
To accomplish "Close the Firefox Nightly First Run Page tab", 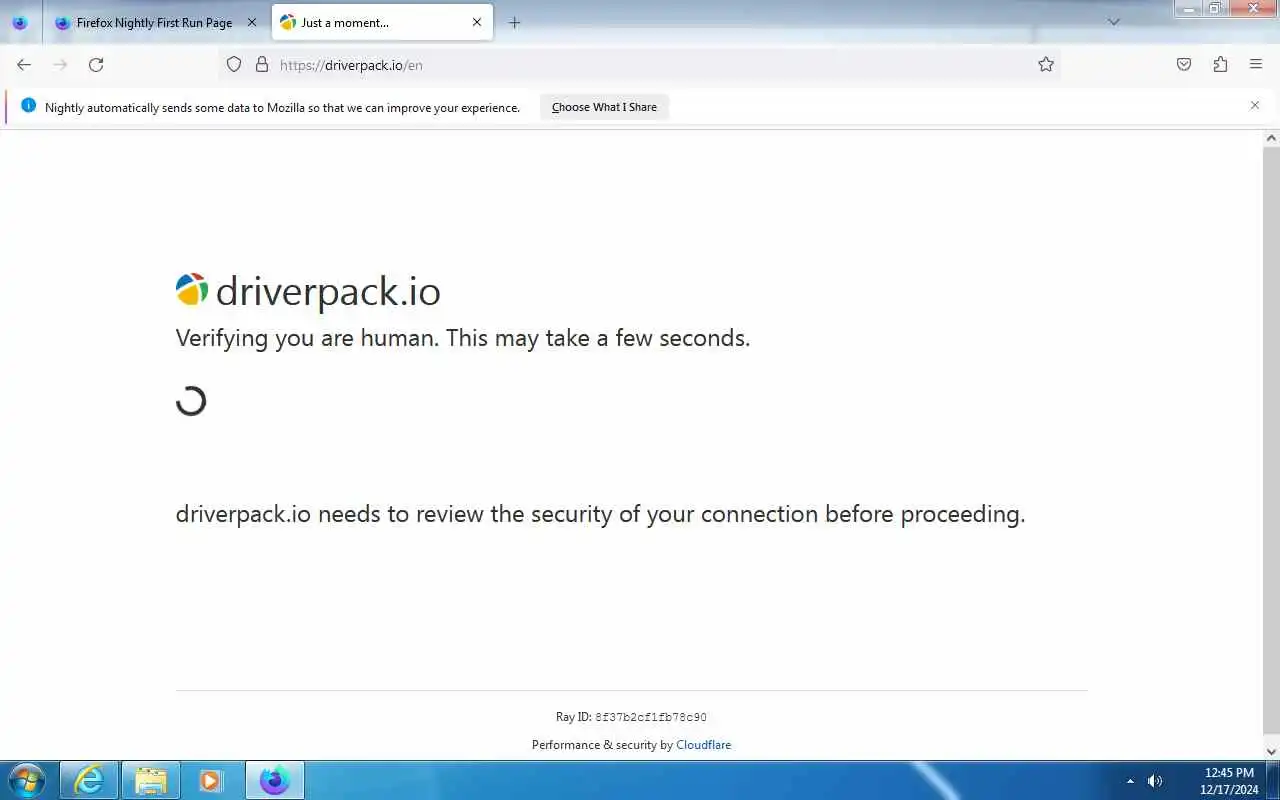I will [x=252, y=22].
